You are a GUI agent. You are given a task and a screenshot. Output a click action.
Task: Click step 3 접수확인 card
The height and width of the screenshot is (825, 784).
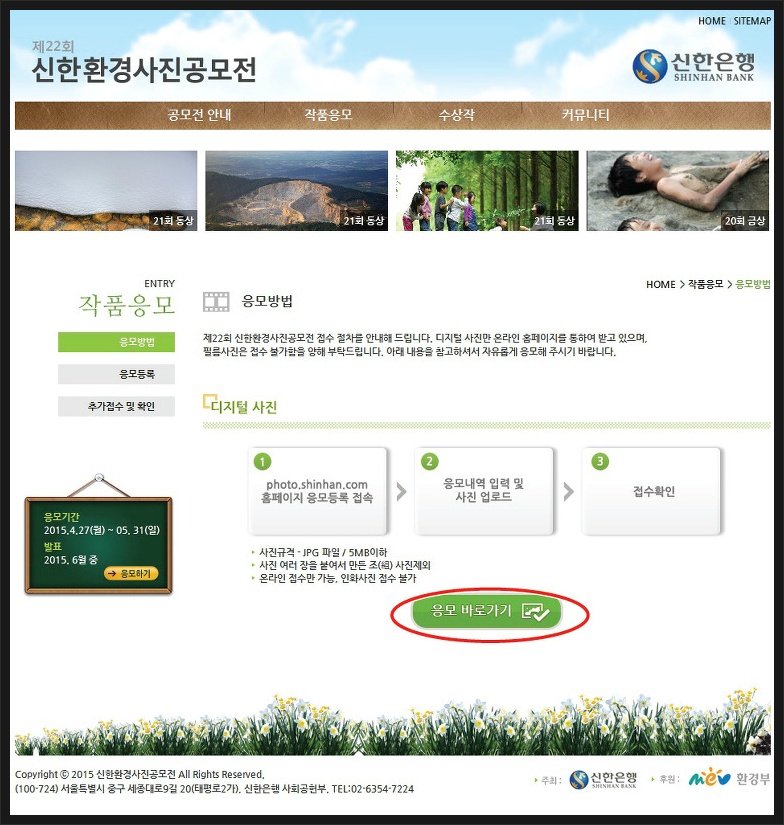(651, 491)
